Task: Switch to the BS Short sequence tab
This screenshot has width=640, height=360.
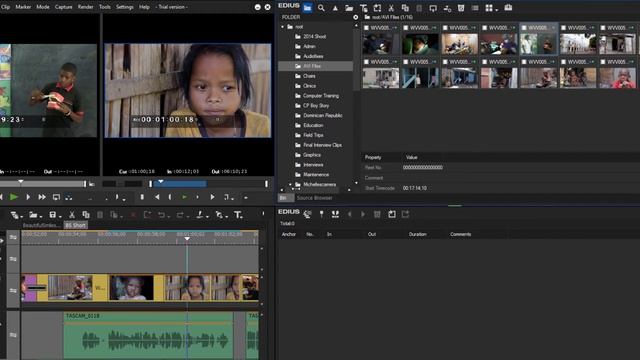Action: click(76, 225)
